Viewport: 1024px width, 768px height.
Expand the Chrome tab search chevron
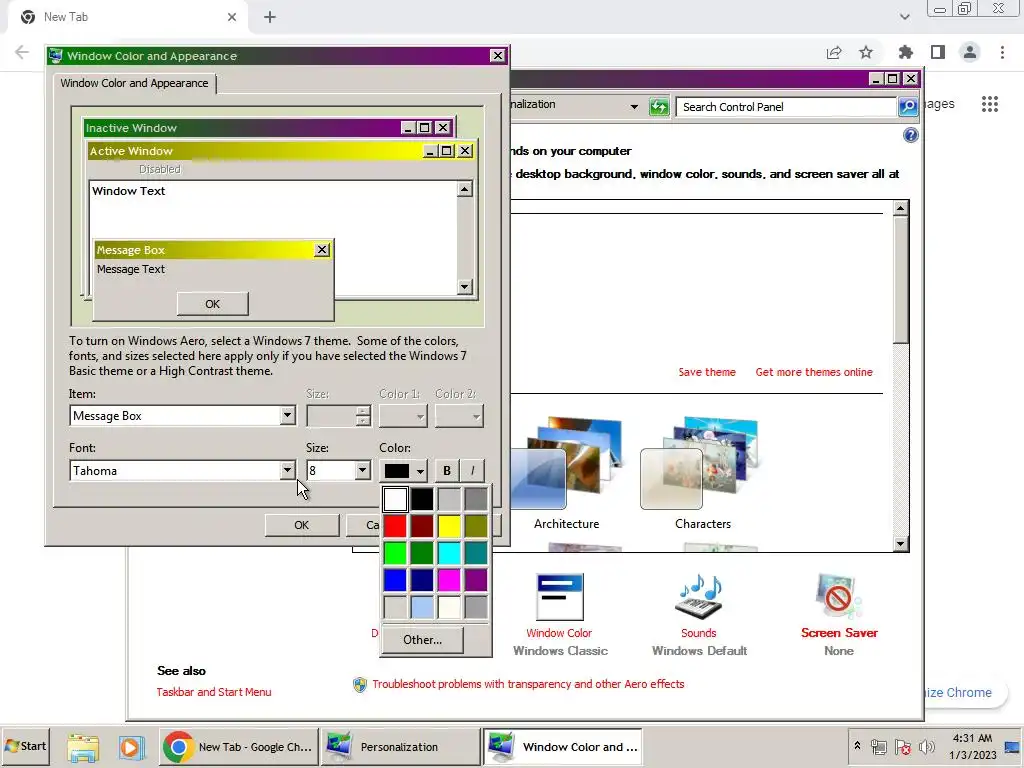[x=904, y=17]
